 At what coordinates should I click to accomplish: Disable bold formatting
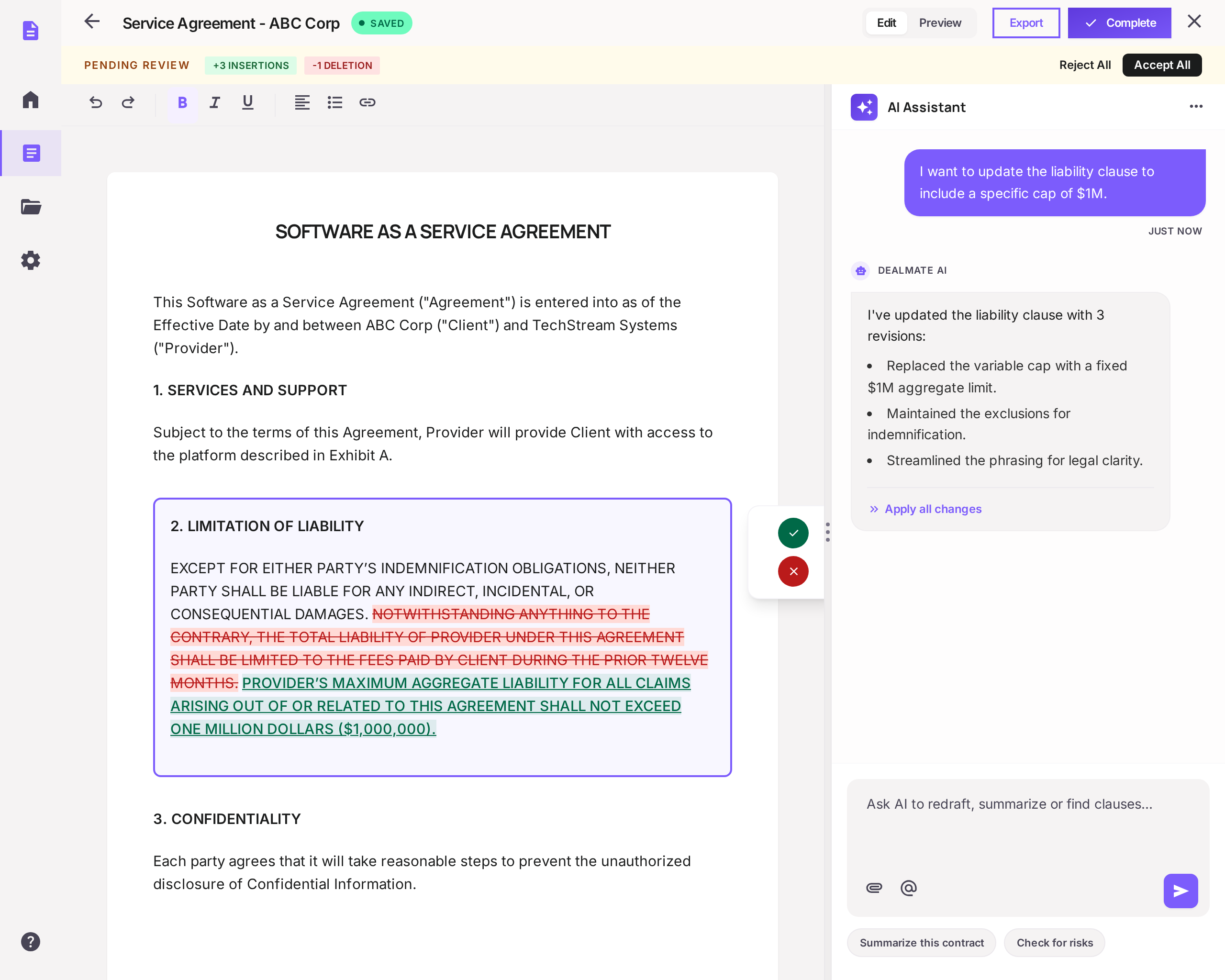pos(182,103)
